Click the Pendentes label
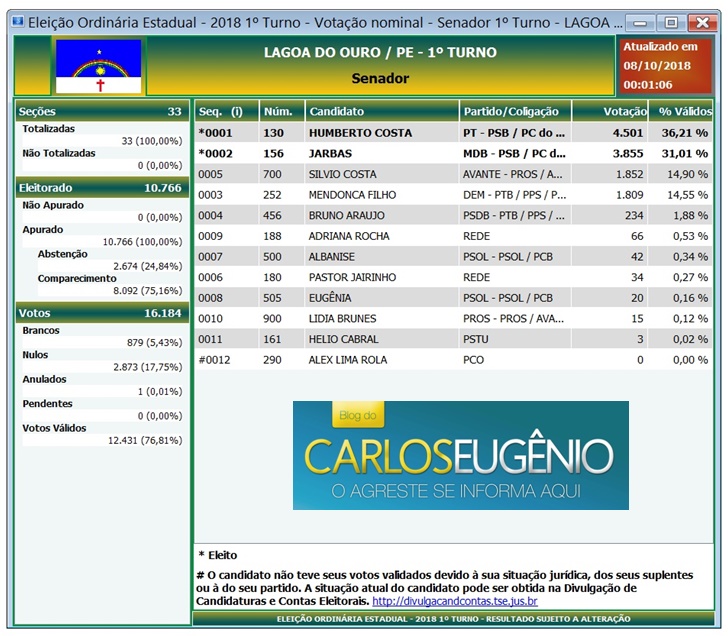Screen dimensions: 728x636 click(47, 403)
